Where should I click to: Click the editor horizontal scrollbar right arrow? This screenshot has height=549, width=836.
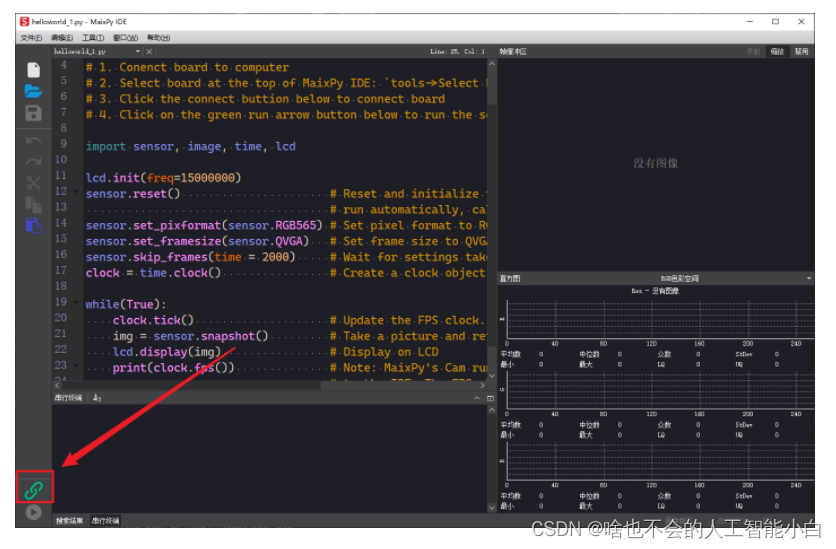coord(483,385)
